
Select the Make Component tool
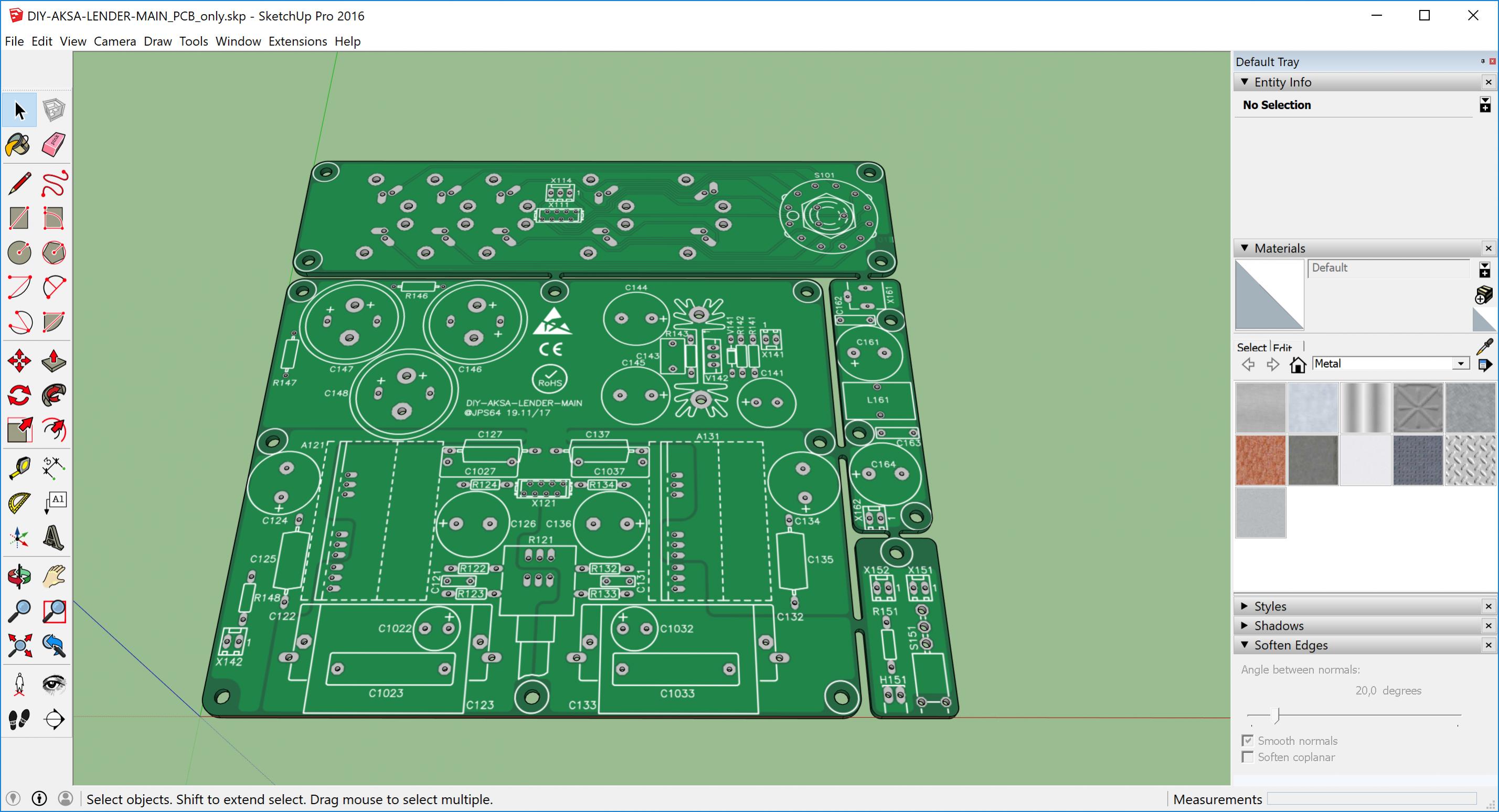(54, 110)
